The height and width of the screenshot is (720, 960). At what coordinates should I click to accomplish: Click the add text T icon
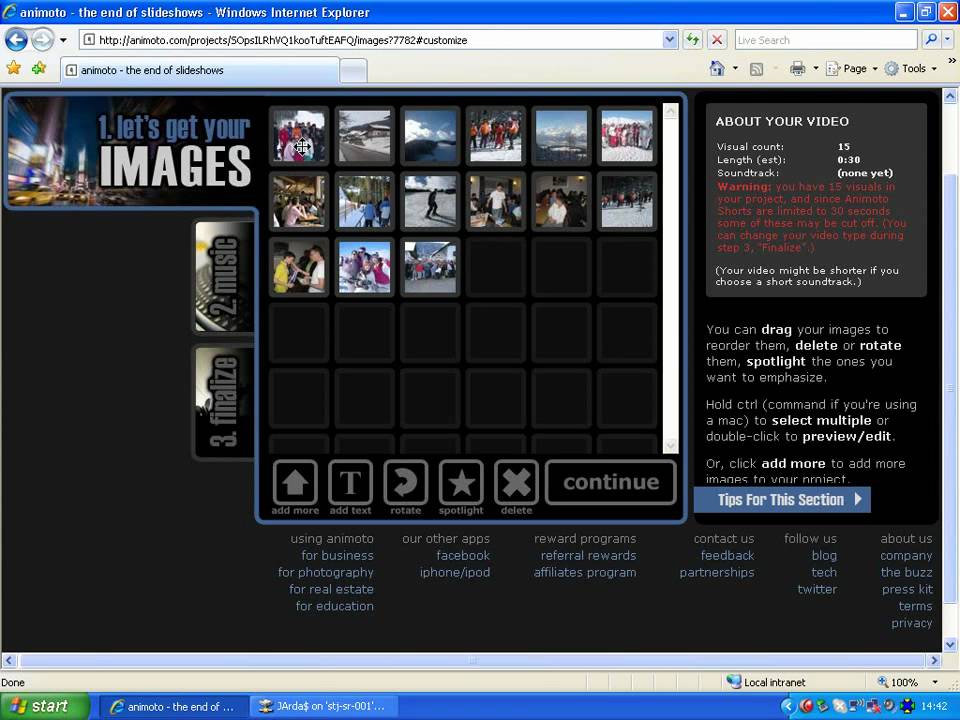(x=350, y=482)
